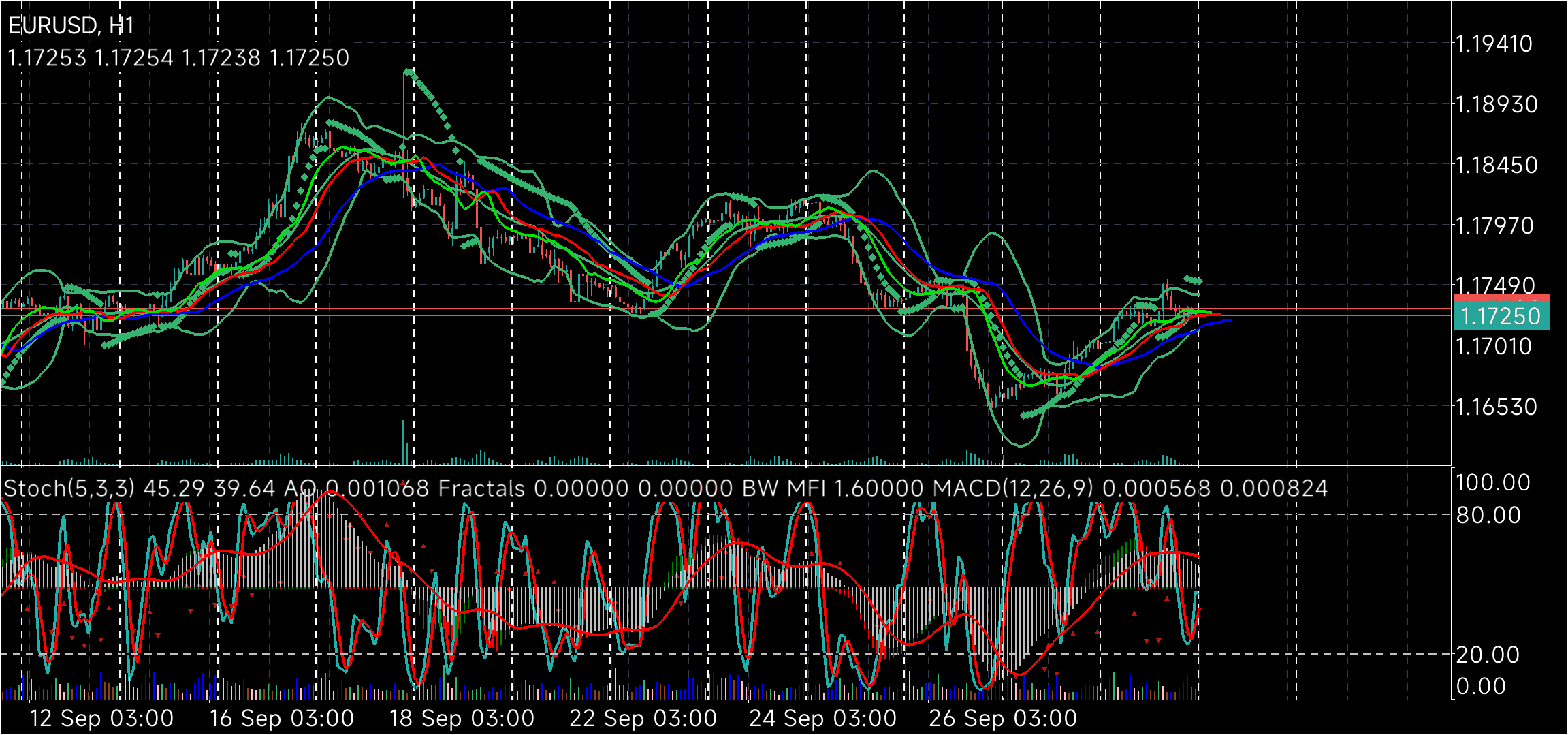This screenshot has height=735, width=1568.
Task: Select the 12 Sep 03:00 time label
Action: (102, 718)
